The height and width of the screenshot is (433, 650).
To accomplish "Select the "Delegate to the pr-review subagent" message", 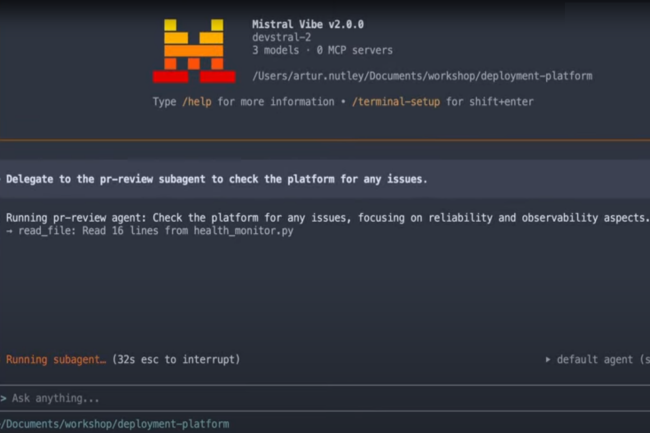I will 217,179.
